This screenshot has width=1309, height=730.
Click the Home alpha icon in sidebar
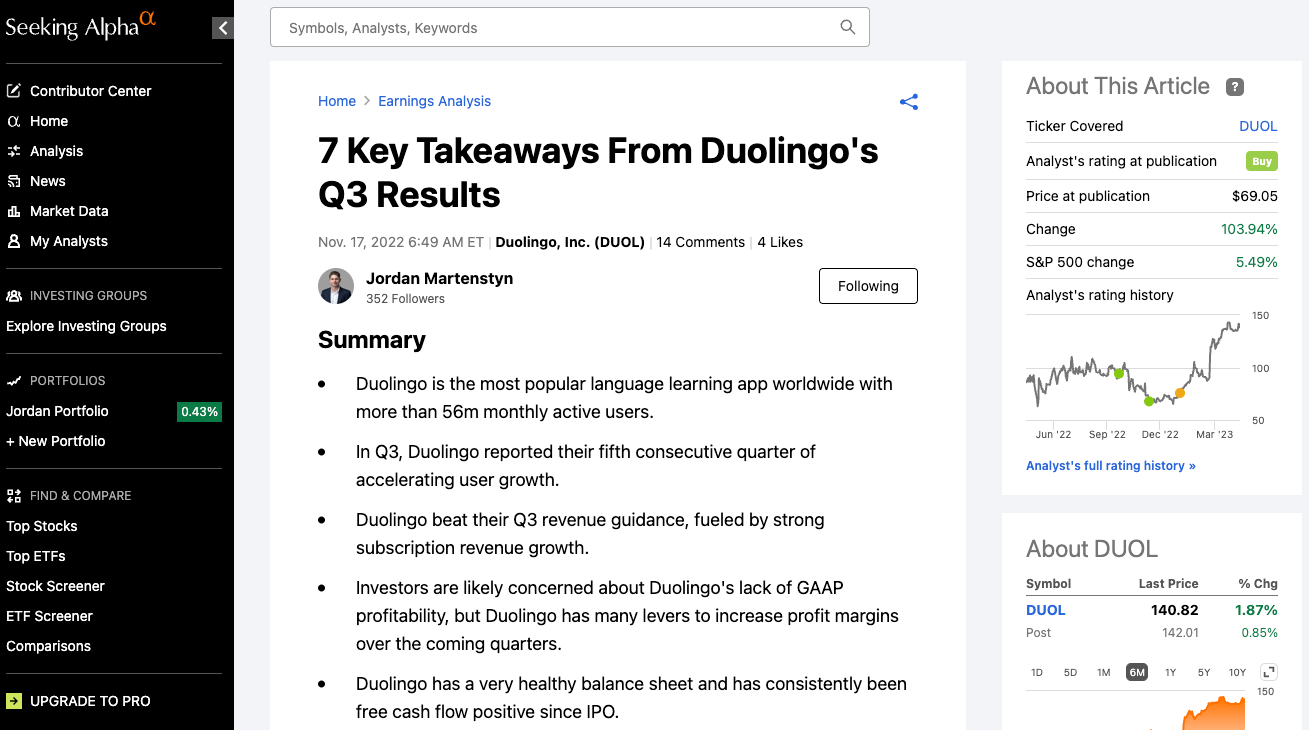(14, 121)
